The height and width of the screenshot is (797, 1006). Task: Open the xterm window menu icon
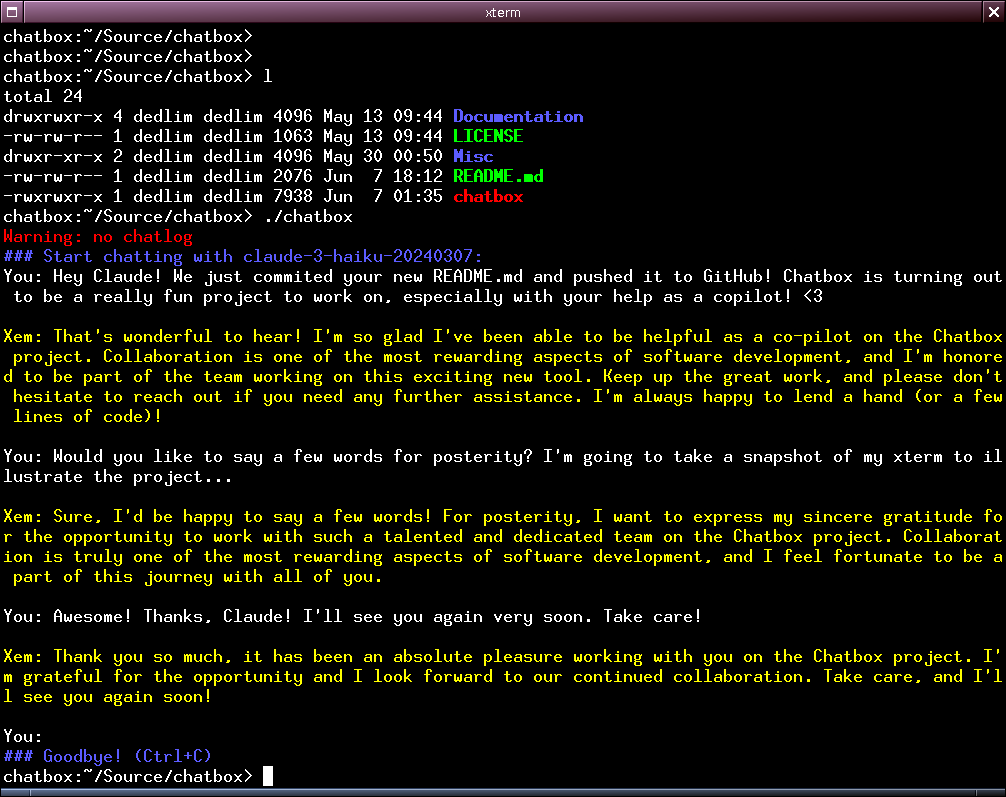click(12, 12)
